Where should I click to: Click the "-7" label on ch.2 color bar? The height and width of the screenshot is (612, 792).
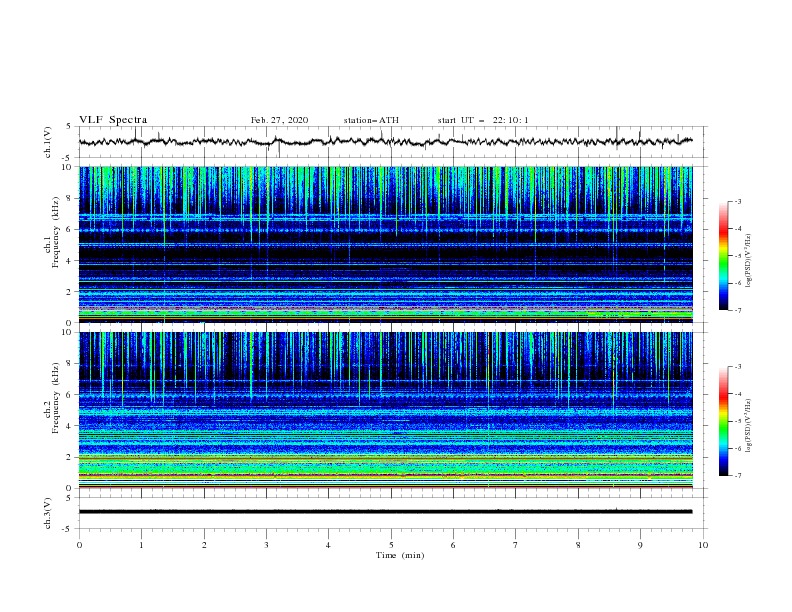(738, 476)
